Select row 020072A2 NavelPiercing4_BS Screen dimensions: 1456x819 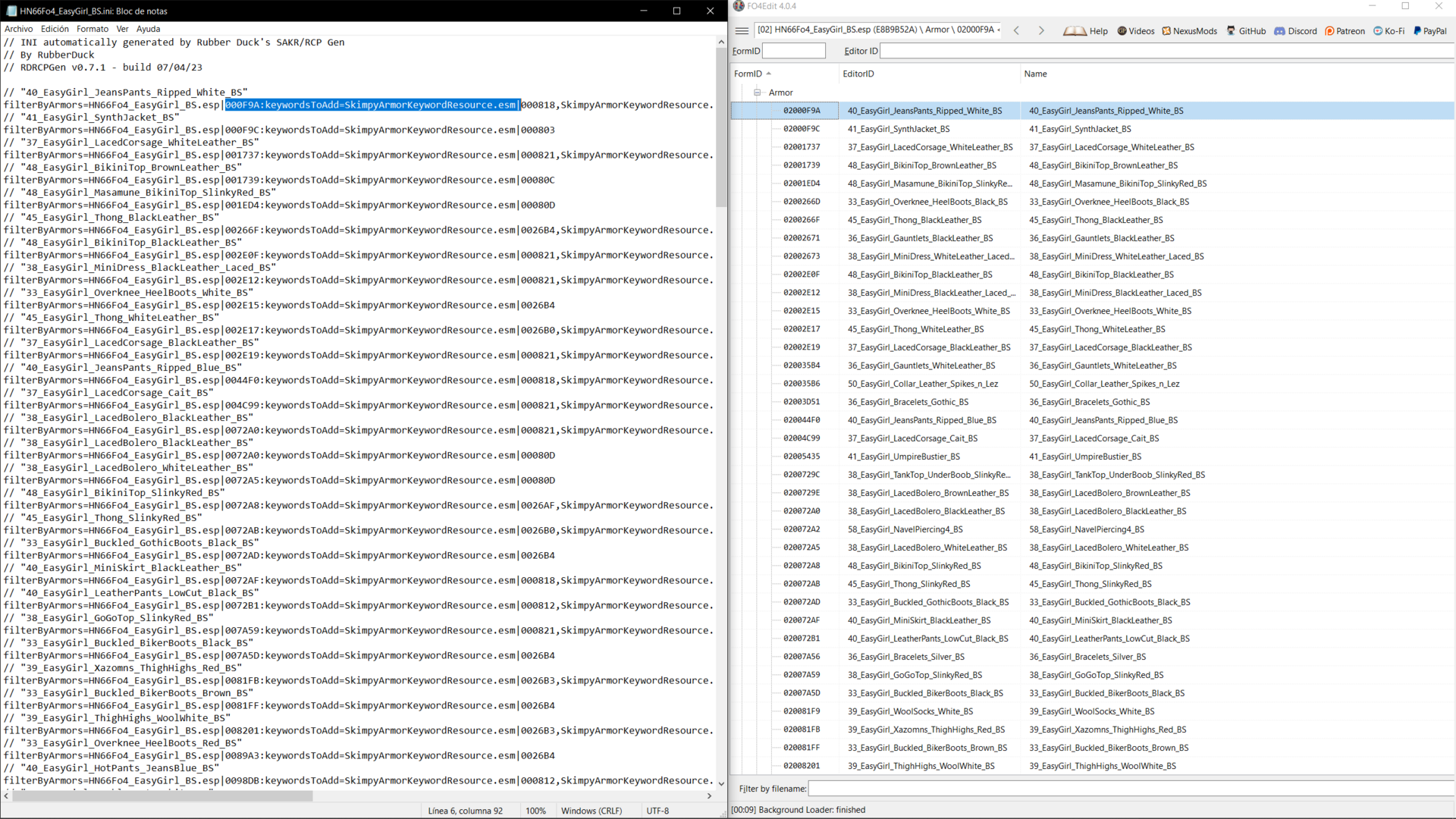pyautogui.click(x=1093, y=529)
